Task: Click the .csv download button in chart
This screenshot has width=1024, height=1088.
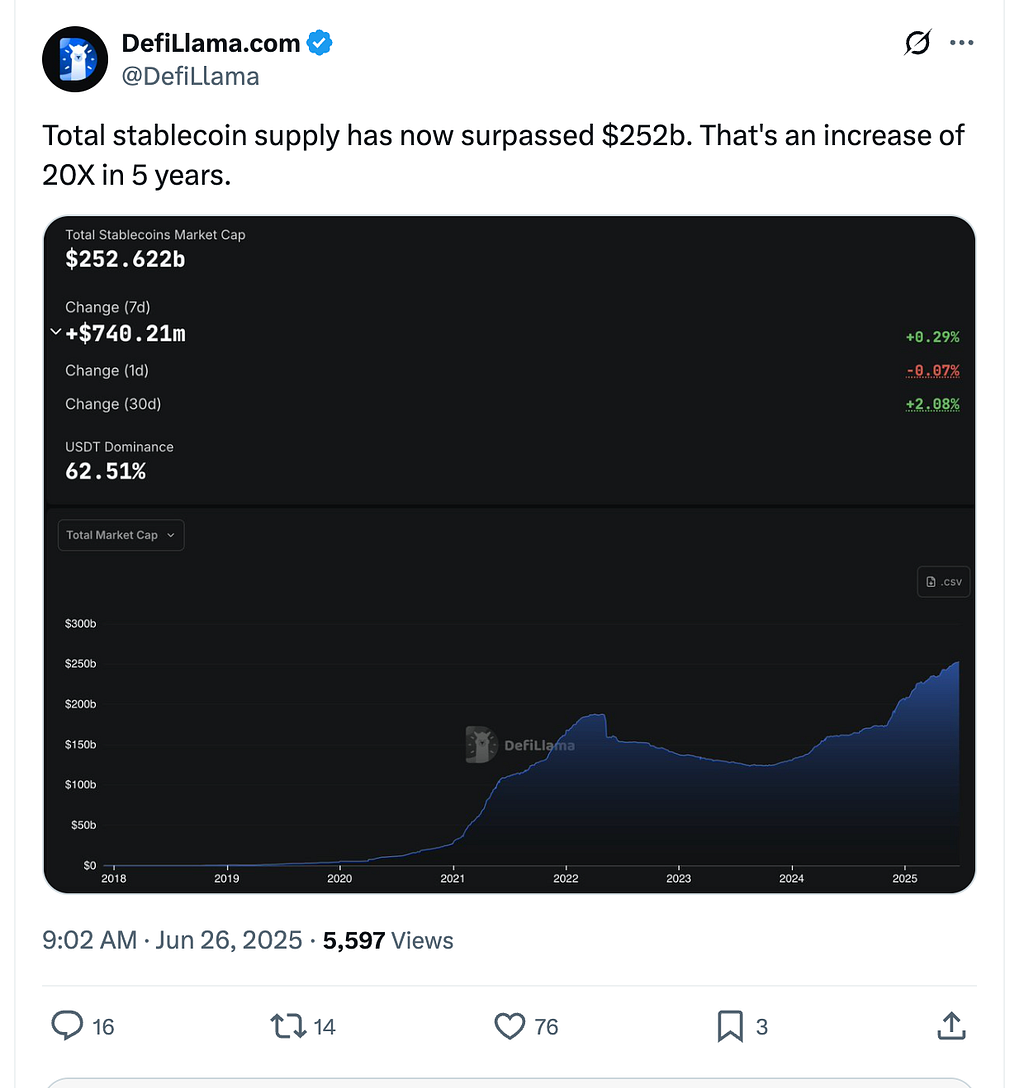Action: 944,581
